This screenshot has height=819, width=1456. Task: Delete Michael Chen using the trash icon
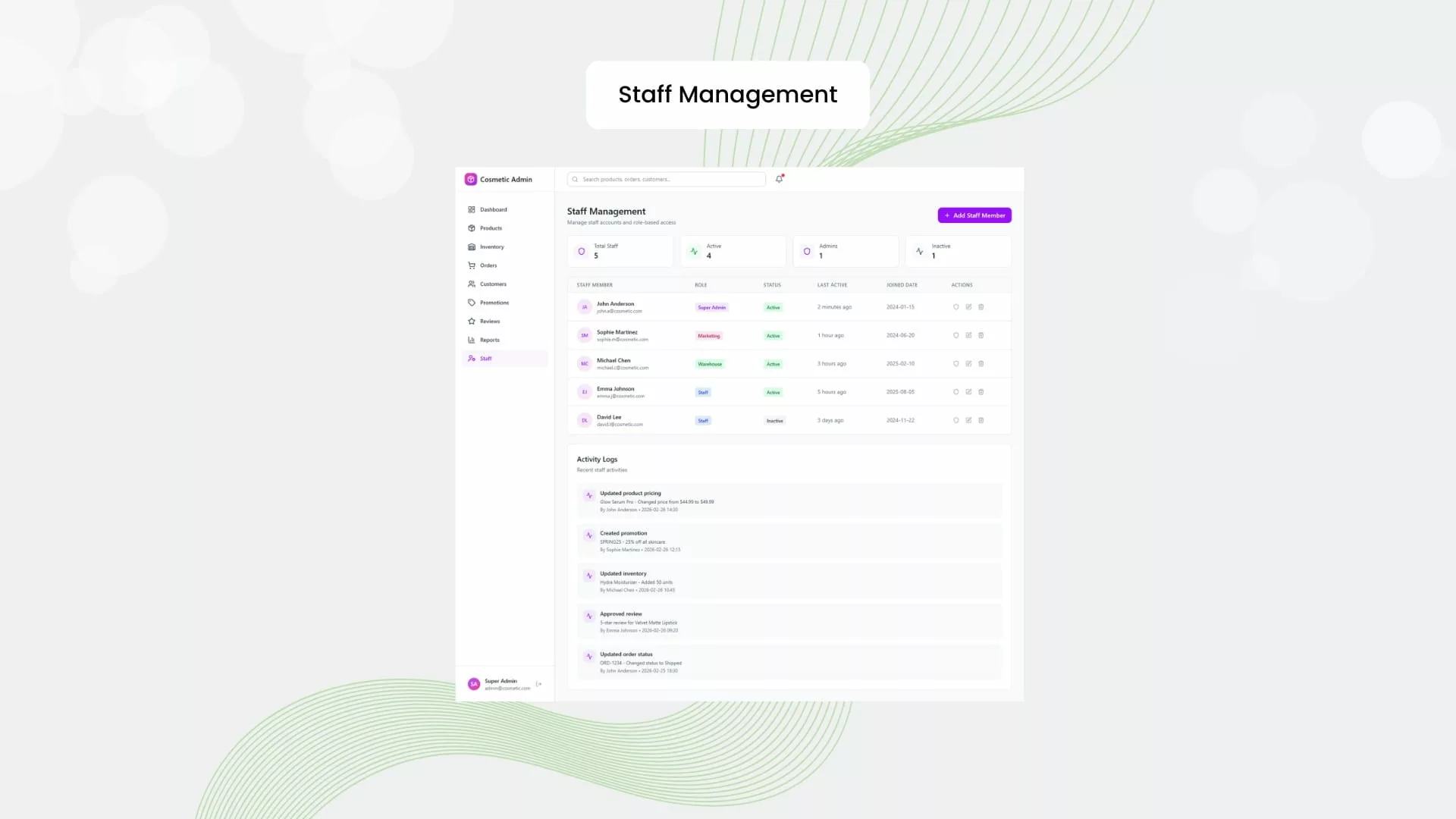tap(981, 364)
